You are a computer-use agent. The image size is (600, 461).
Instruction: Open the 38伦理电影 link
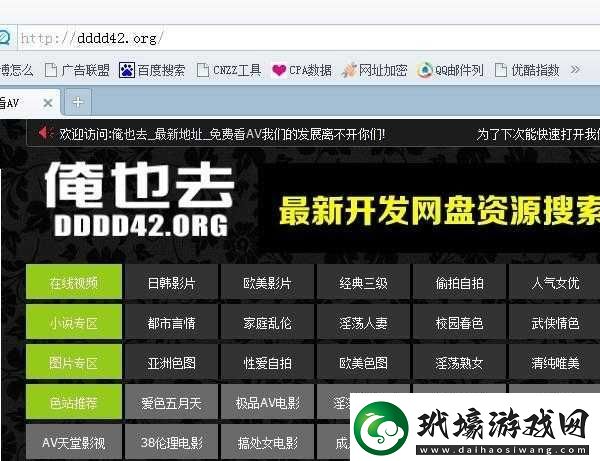click(x=171, y=443)
